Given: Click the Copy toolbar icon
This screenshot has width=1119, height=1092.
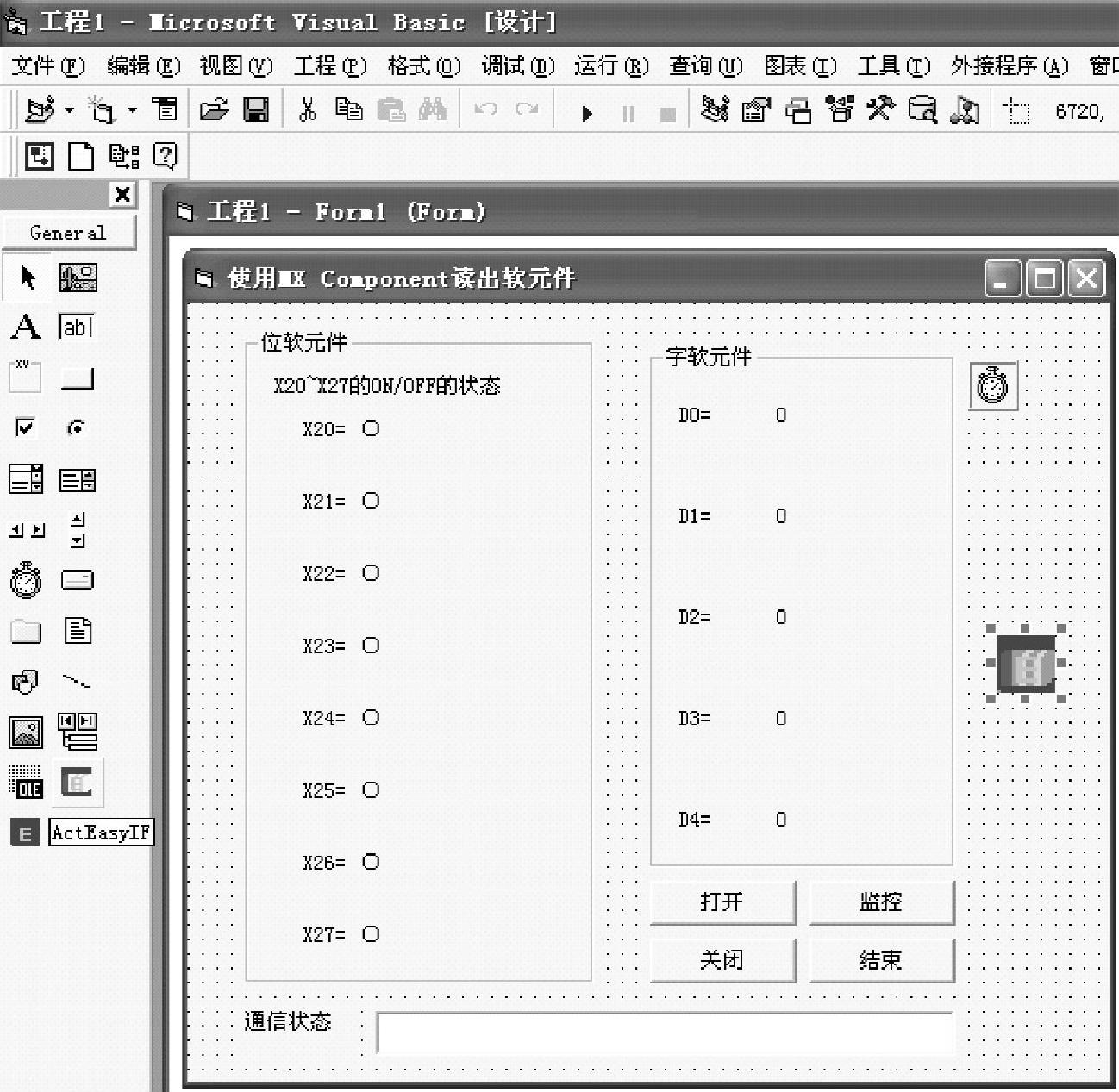Looking at the screenshot, I should [348, 109].
